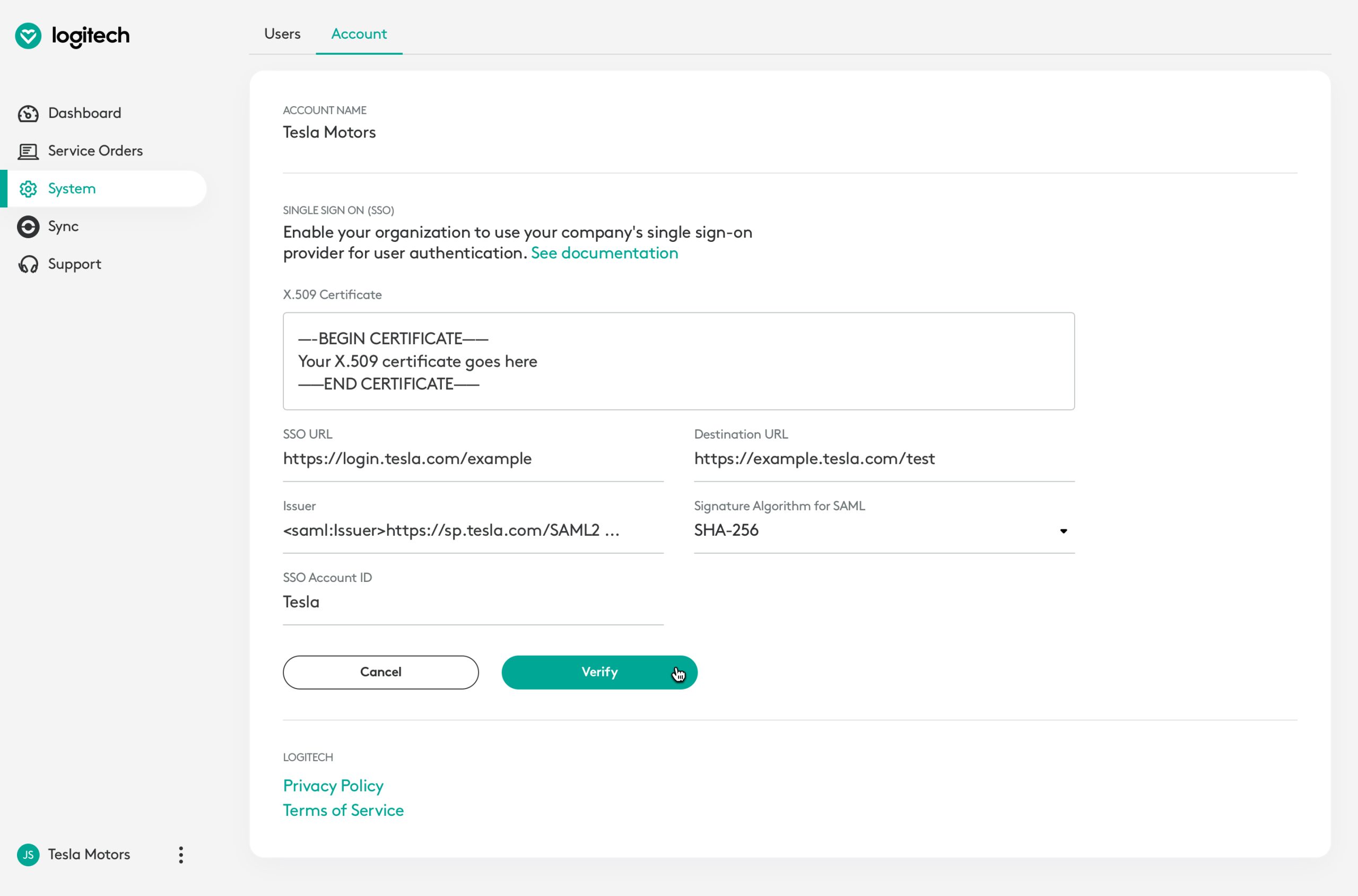Viewport: 1358px width, 896px height.
Task: Click the green Verify button
Action: [x=599, y=672]
